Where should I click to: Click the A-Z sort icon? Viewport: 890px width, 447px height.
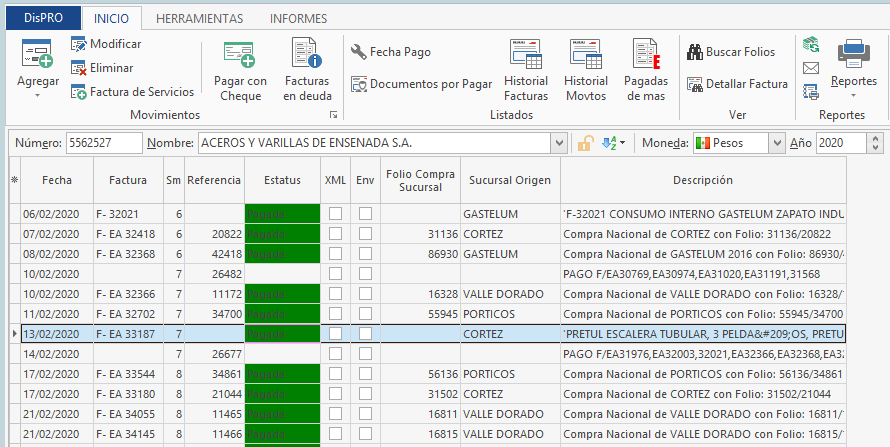pos(609,144)
